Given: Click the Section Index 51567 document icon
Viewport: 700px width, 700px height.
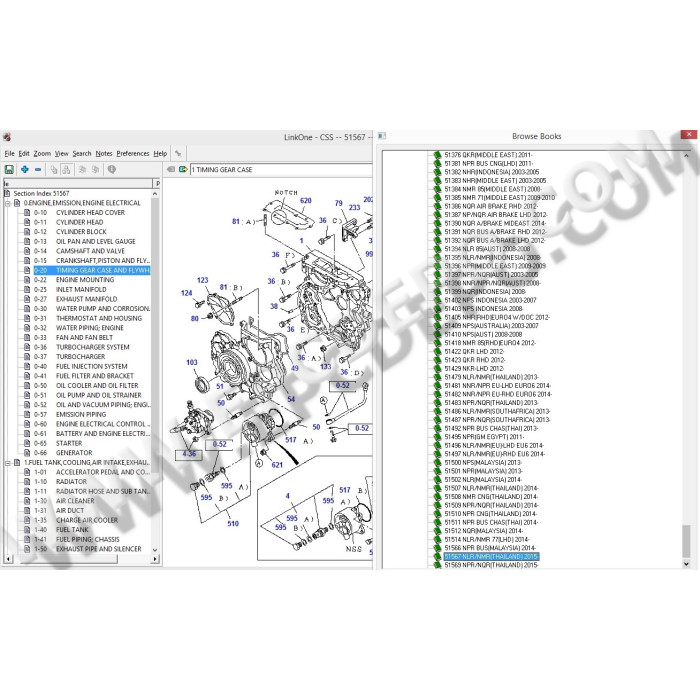Looking at the screenshot, I should pos(7,193).
